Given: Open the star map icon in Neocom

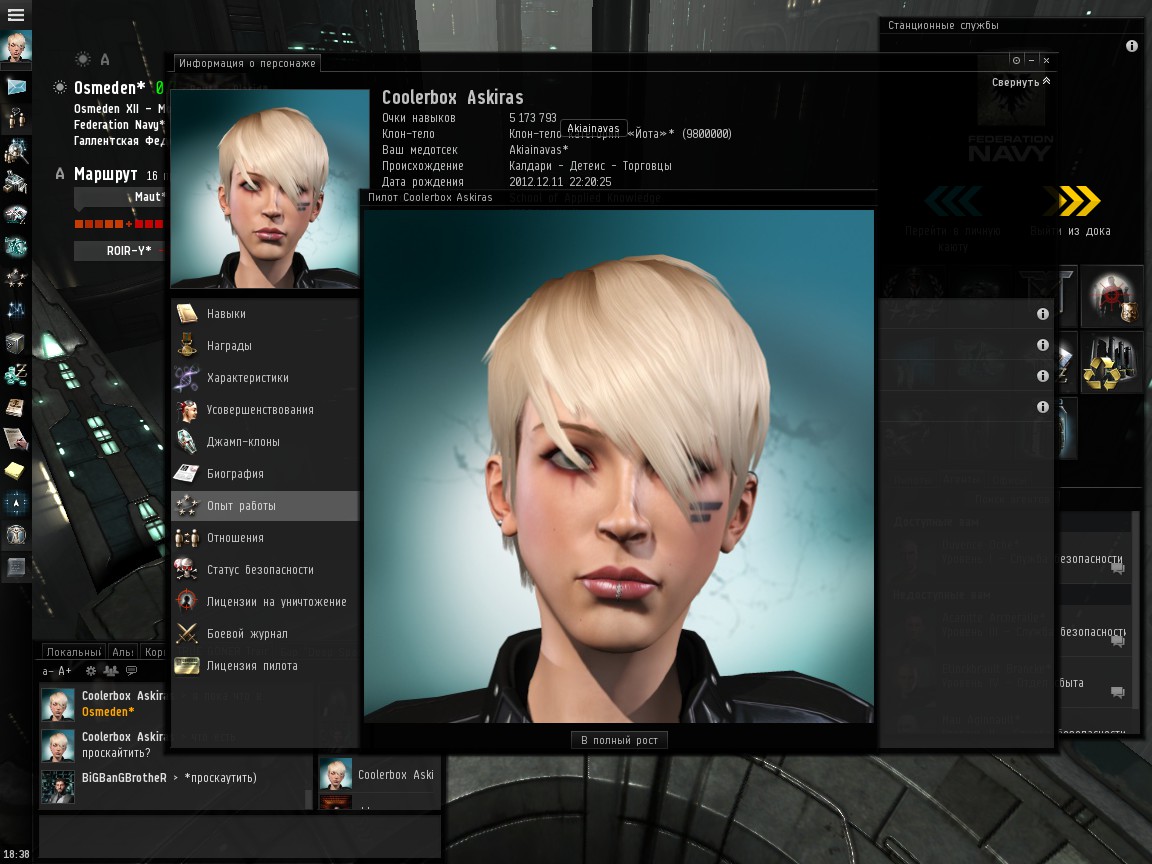Looking at the screenshot, I should point(15,310).
